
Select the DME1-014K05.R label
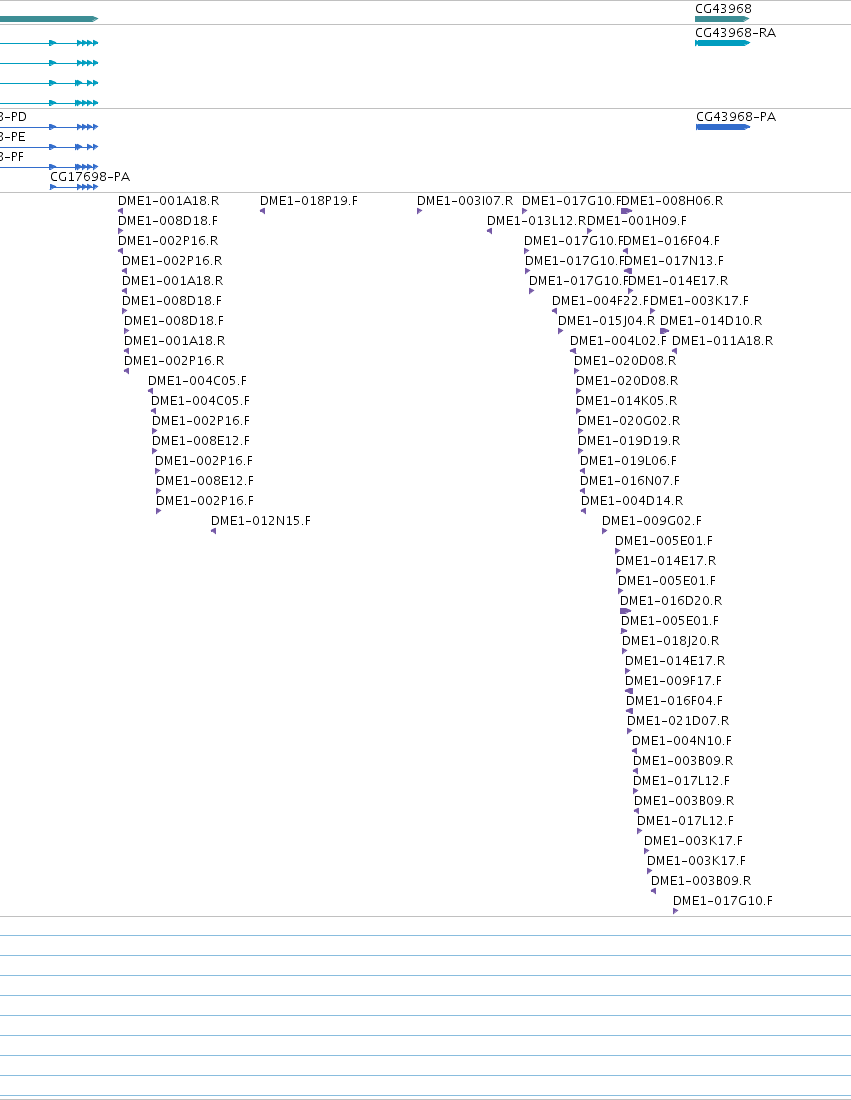coord(626,401)
